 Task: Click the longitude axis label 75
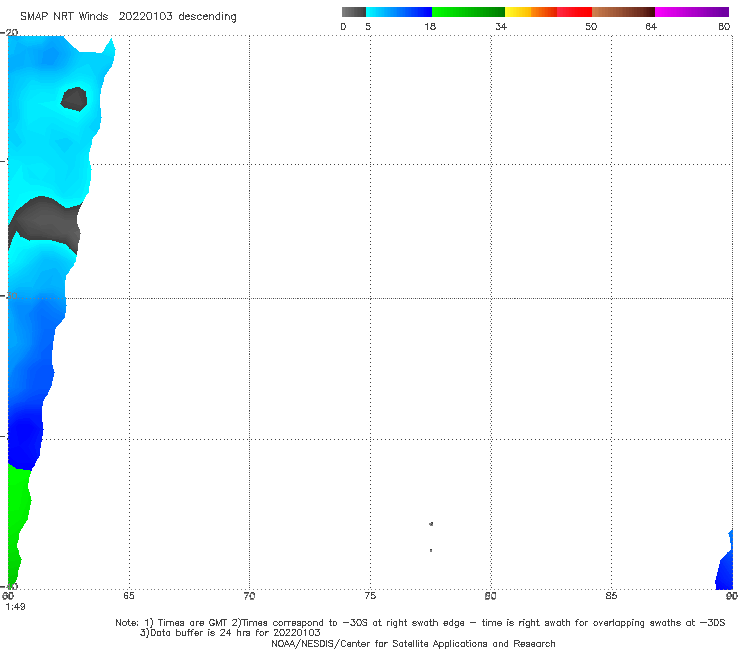click(x=370, y=596)
